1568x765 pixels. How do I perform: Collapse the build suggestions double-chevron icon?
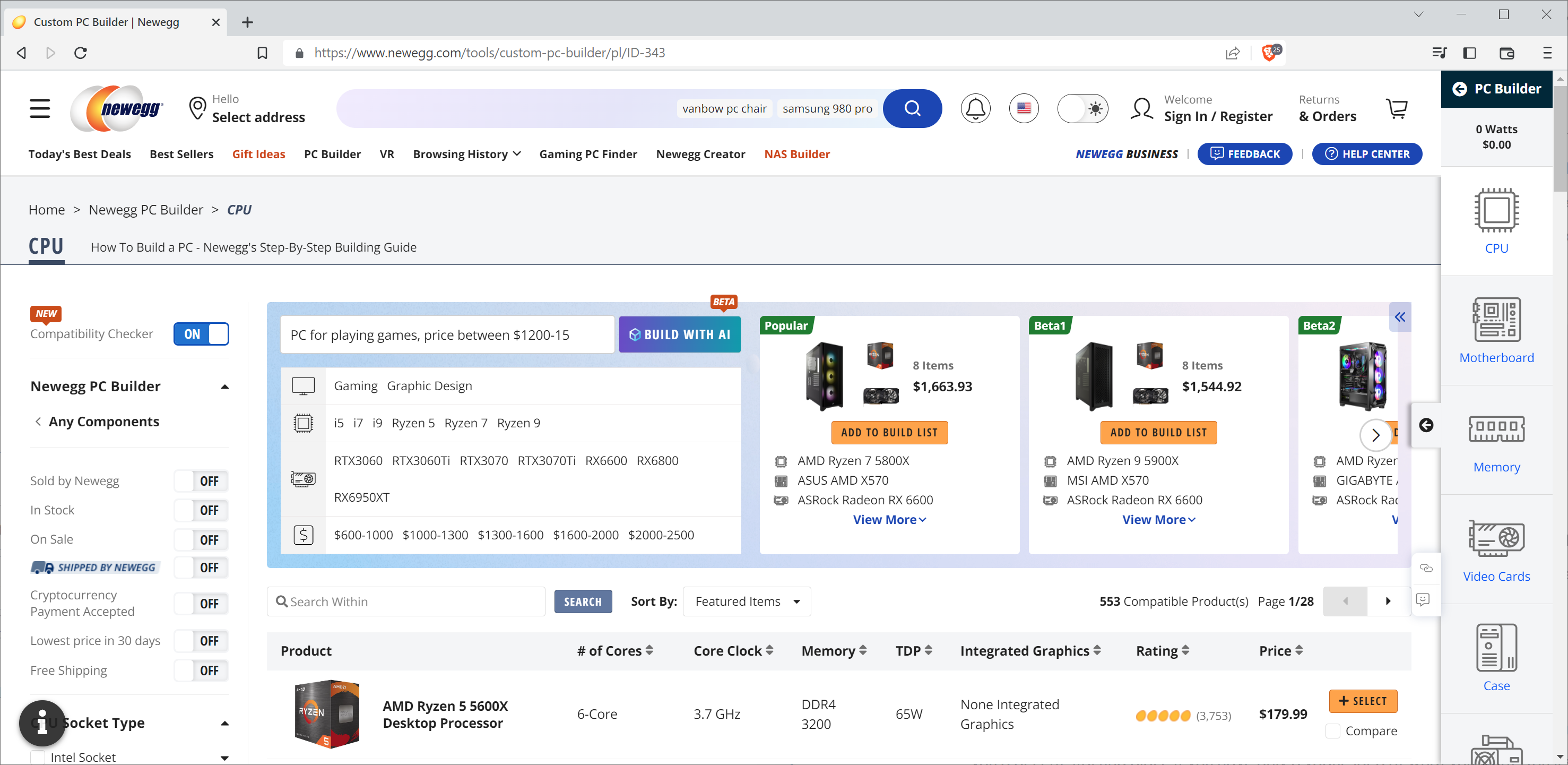(1400, 317)
